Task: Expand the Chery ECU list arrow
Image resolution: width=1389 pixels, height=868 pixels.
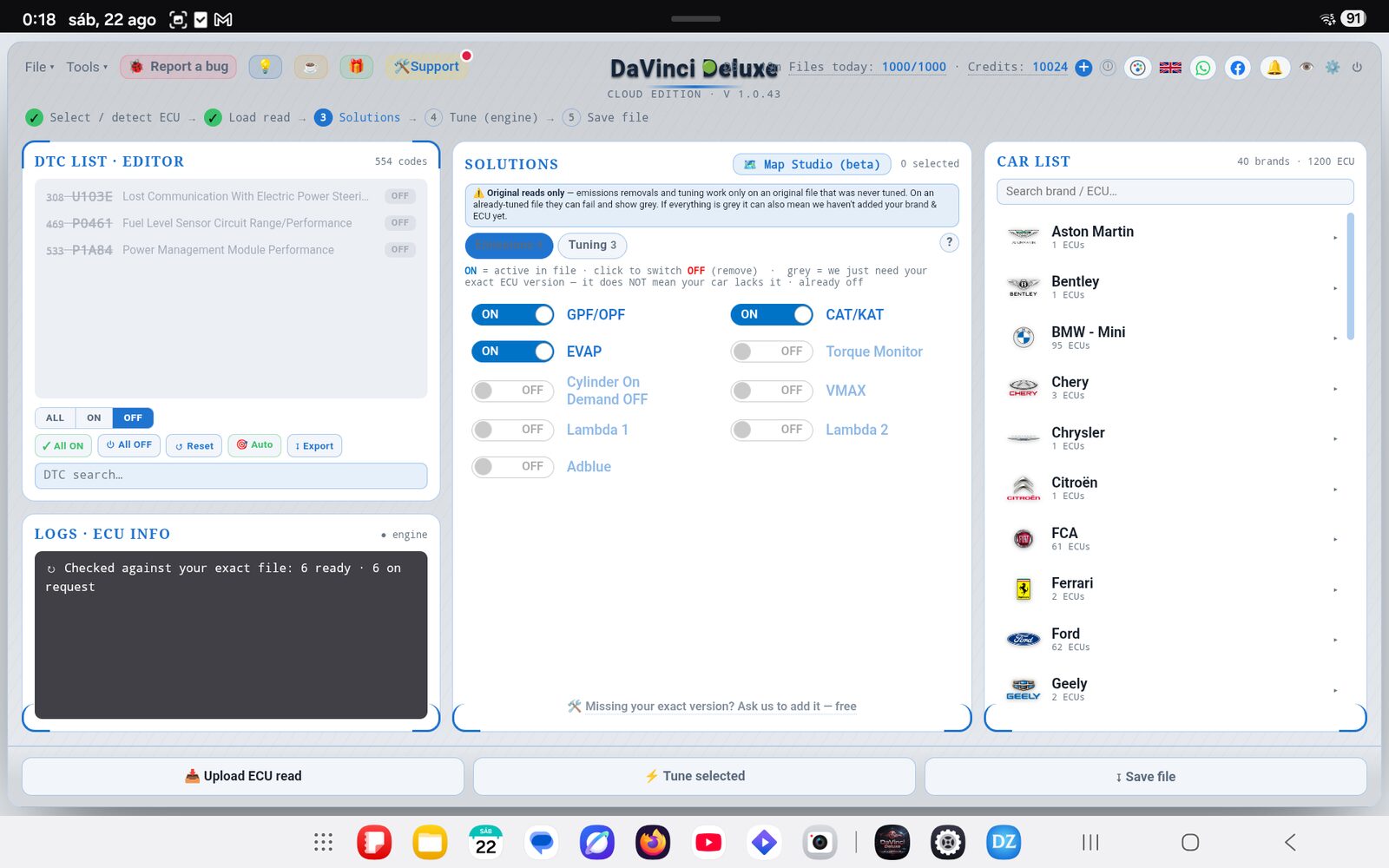Action: 1335,388
